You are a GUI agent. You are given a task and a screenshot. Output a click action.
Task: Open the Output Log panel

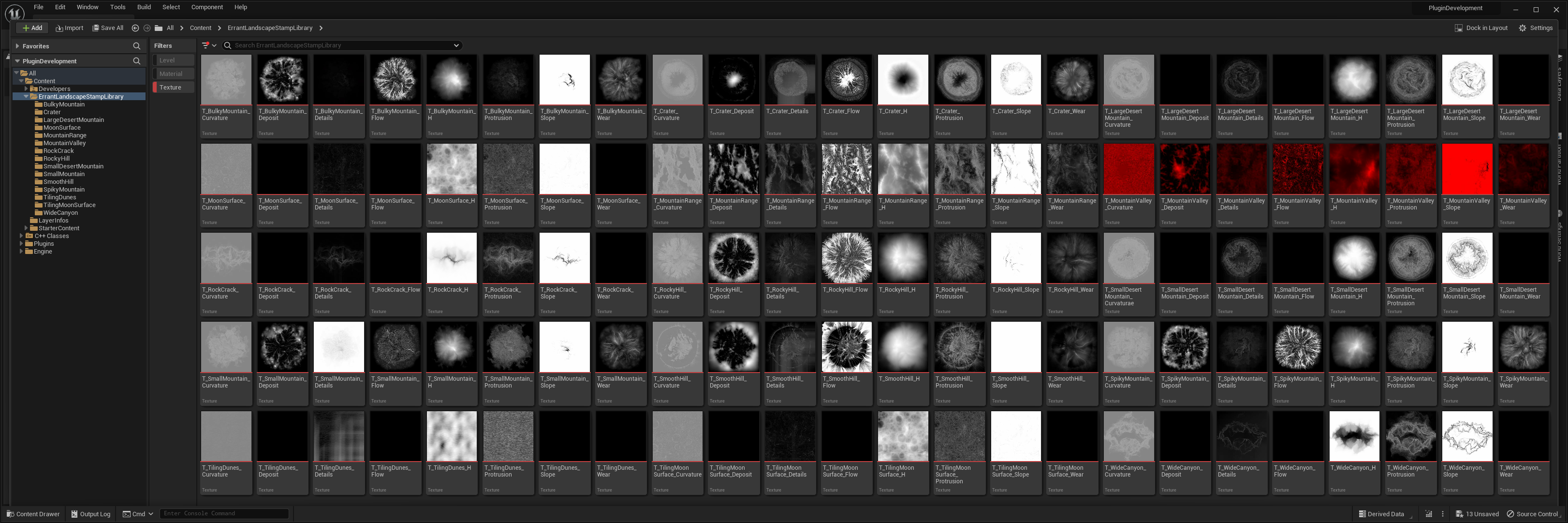(91, 514)
